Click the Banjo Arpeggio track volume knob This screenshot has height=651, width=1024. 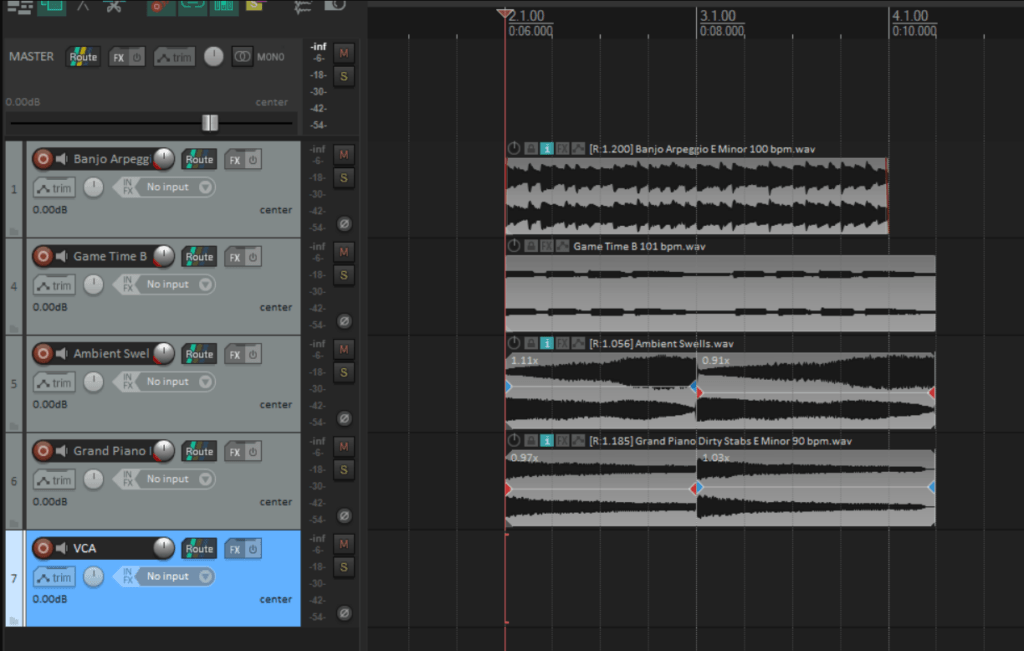pyautogui.click(x=163, y=159)
